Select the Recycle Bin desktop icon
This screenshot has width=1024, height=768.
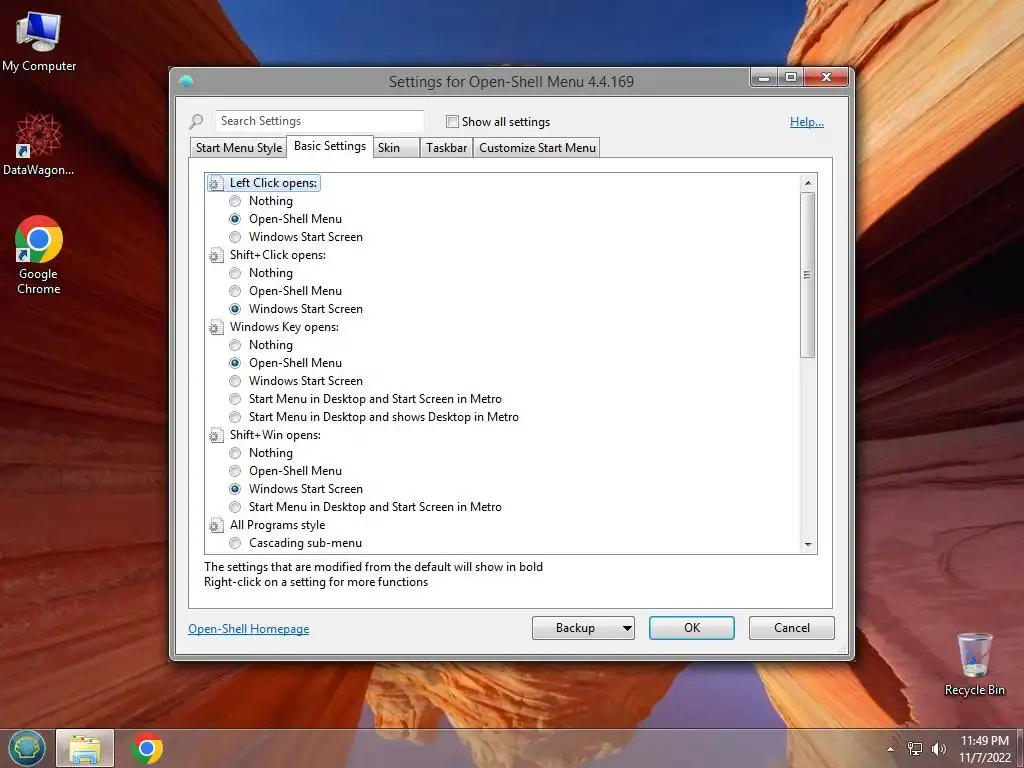click(974, 664)
